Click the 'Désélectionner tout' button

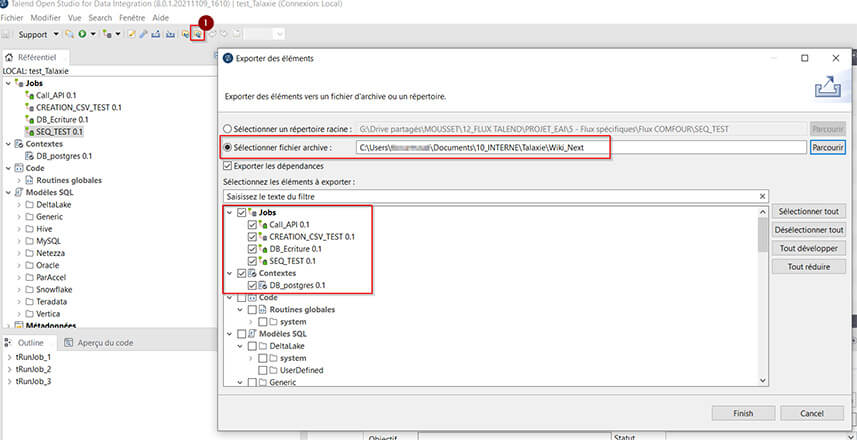(808, 230)
